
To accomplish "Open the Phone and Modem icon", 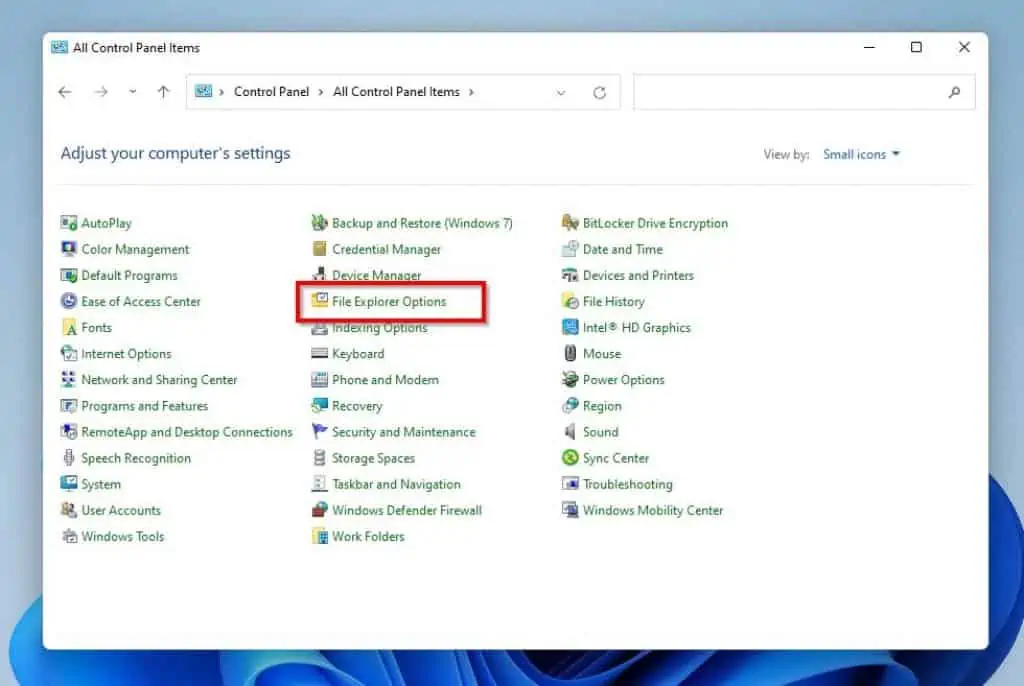I will (x=319, y=380).
